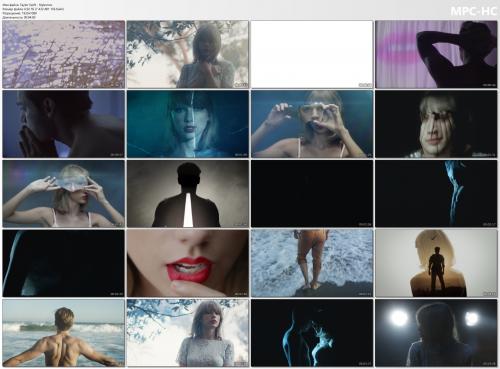Pick the teal cracked-glass face thumbnail

(x=188, y=124)
